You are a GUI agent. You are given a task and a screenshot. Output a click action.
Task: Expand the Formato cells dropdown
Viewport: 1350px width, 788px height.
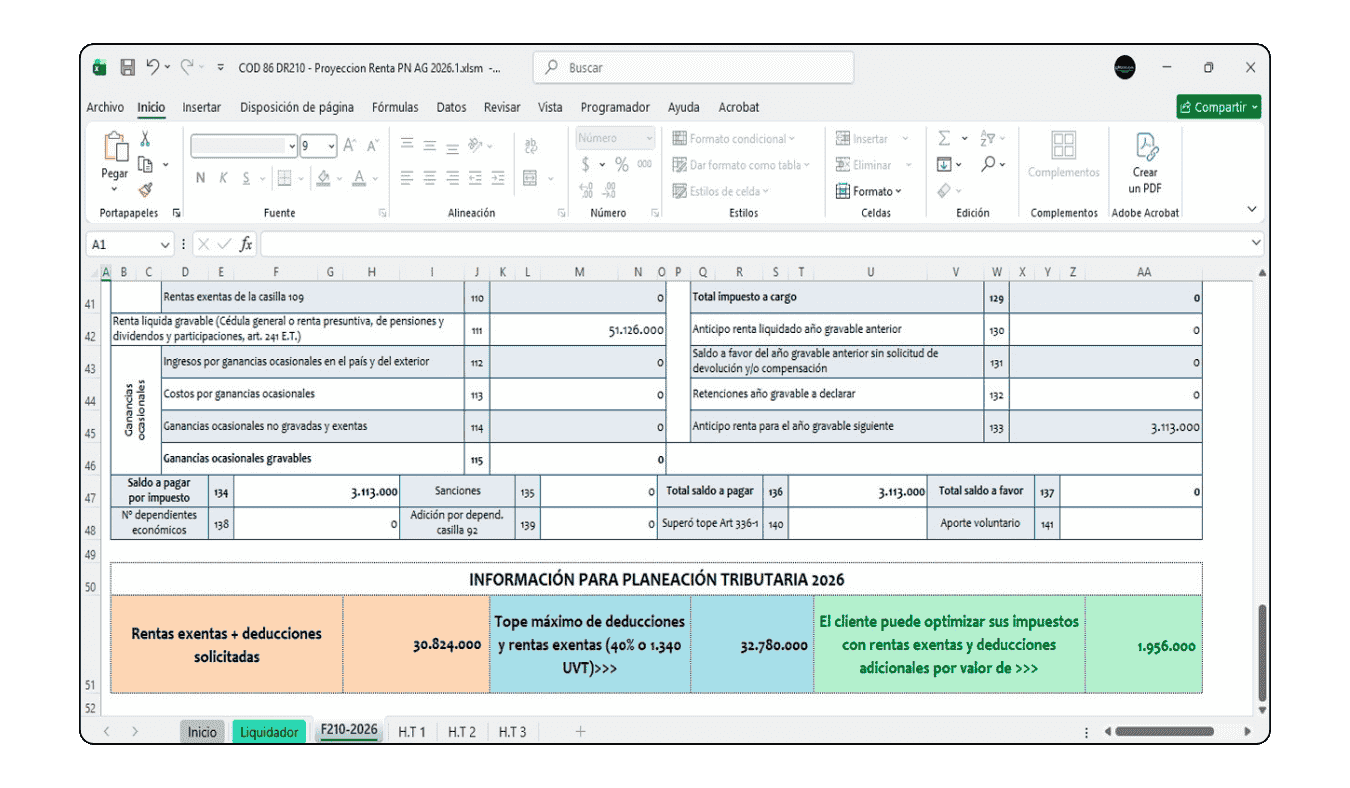[x=869, y=191]
